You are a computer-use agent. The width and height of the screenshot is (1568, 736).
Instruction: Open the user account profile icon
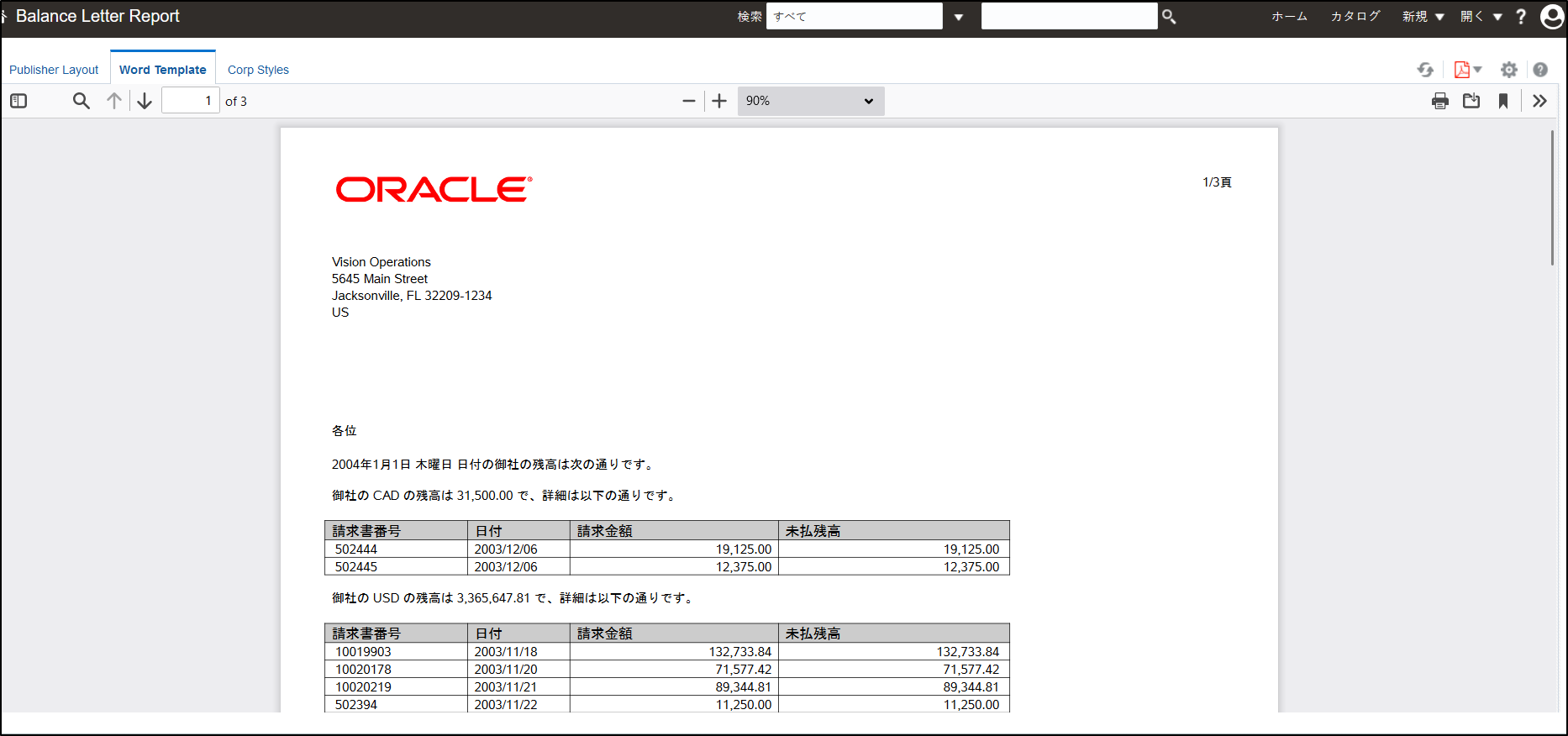click(x=1552, y=17)
